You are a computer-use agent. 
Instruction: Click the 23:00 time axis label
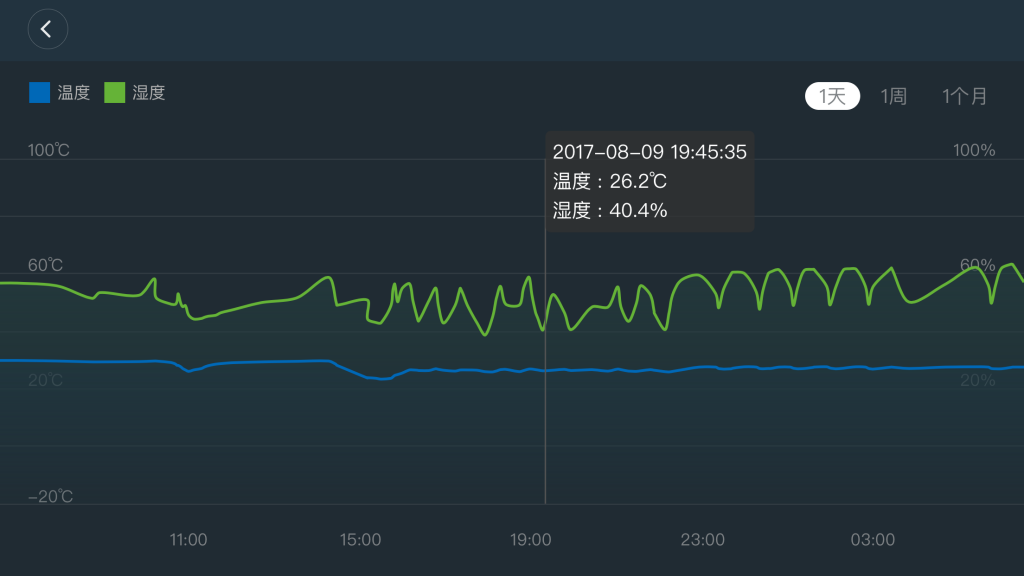(x=703, y=540)
